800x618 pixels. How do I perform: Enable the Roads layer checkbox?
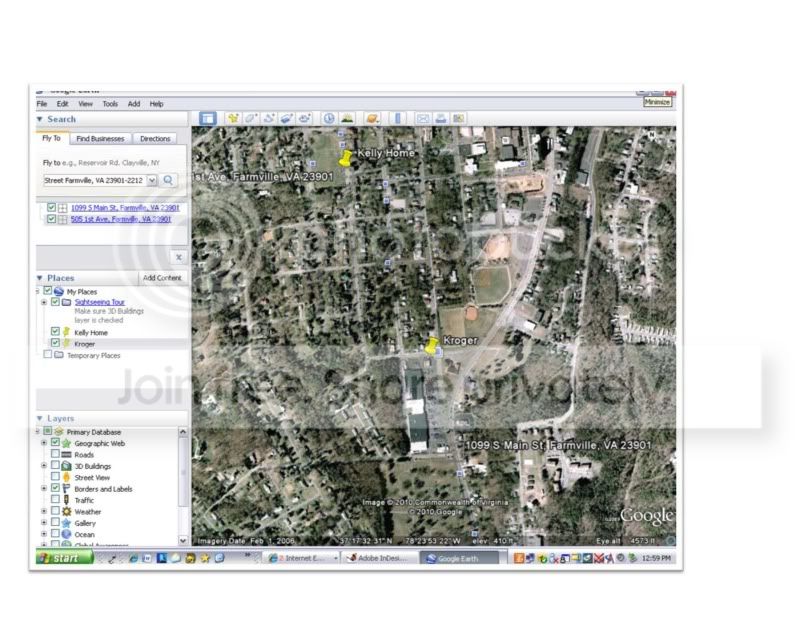[x=56, y=455]
